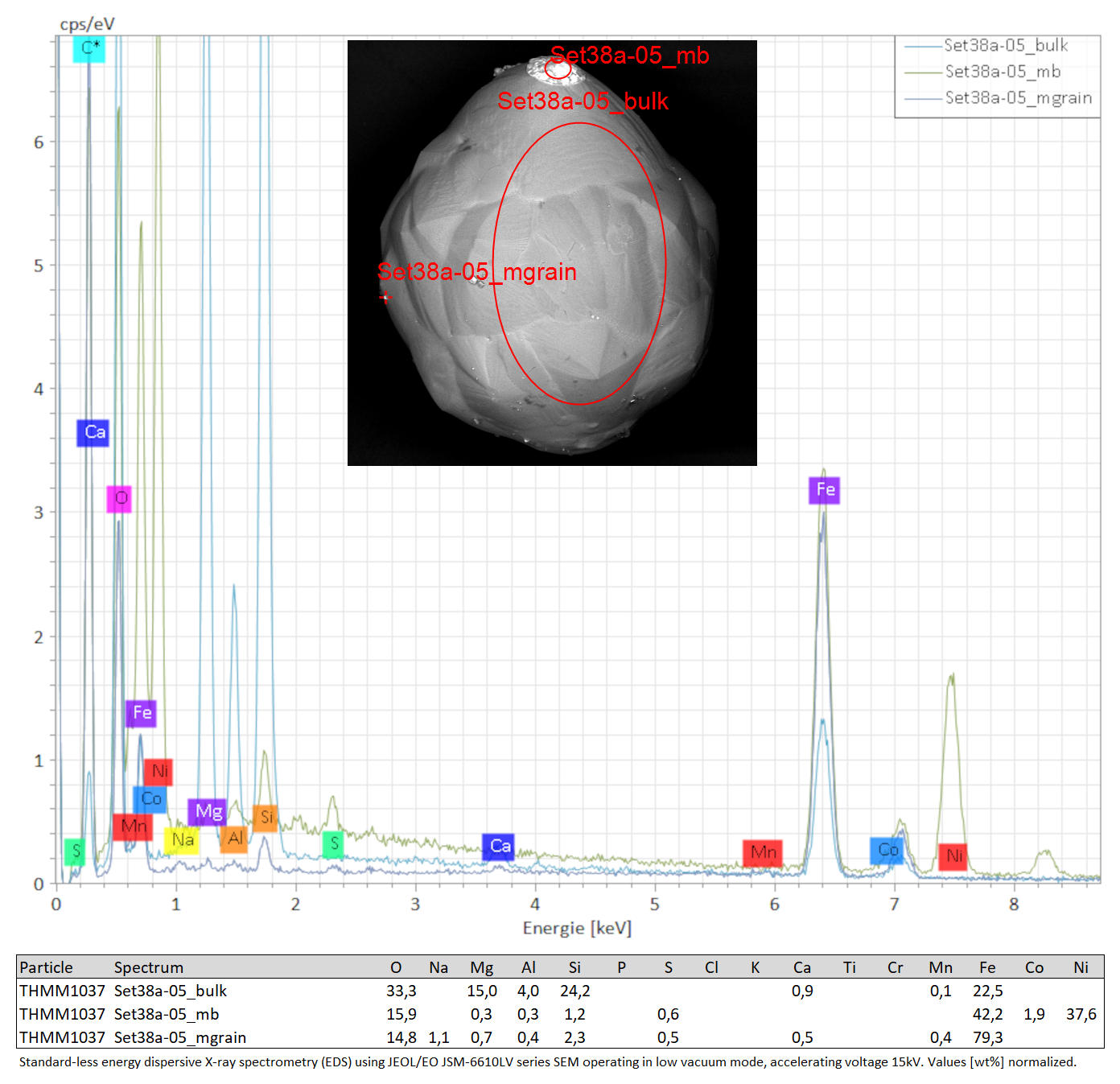Click the Spectrum column header in the table
Image resolution: width=1120 pixels, height=1084 pixels.
149,968
